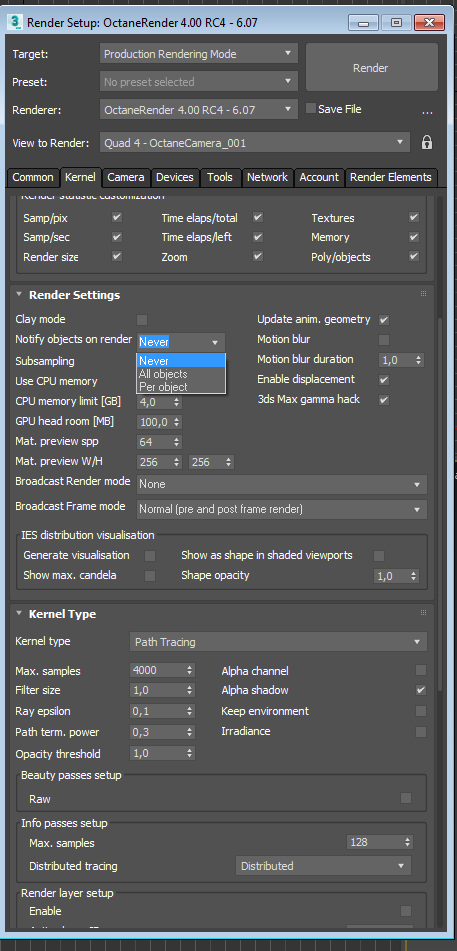457x951 pixels.
Task: Open the Distributed tracing dropdown
Action: [x=323, y=866]
